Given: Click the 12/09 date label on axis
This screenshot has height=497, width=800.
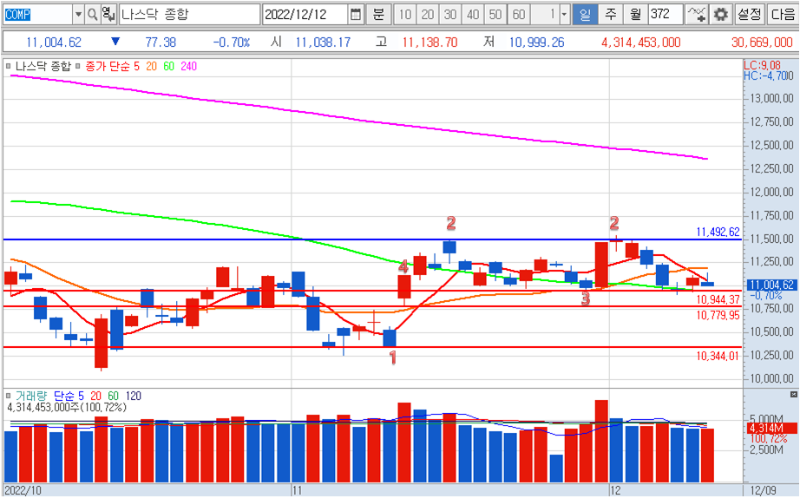Looking at the screenshot, I should point(763,490).
